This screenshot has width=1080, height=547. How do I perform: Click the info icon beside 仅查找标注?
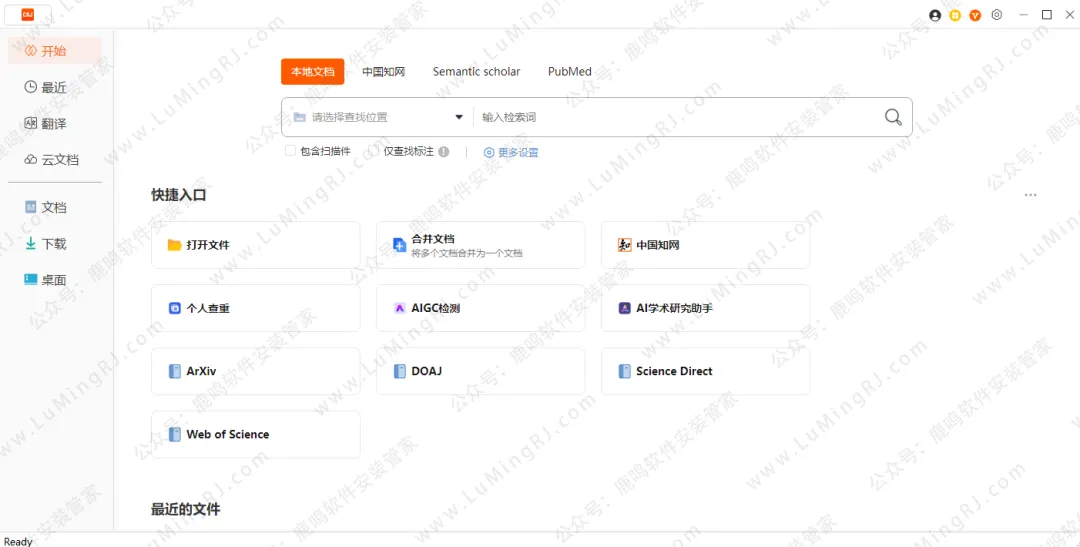point(444,152)
